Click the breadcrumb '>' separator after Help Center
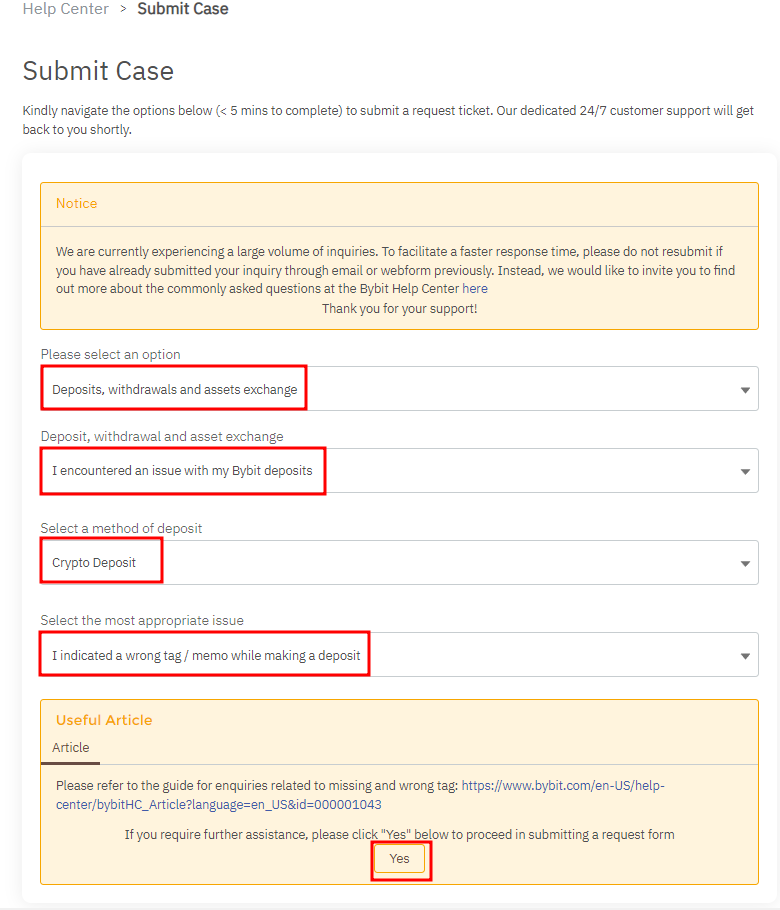Image resolution: width=780 pixels, height=910 pixels. [123, 9]
